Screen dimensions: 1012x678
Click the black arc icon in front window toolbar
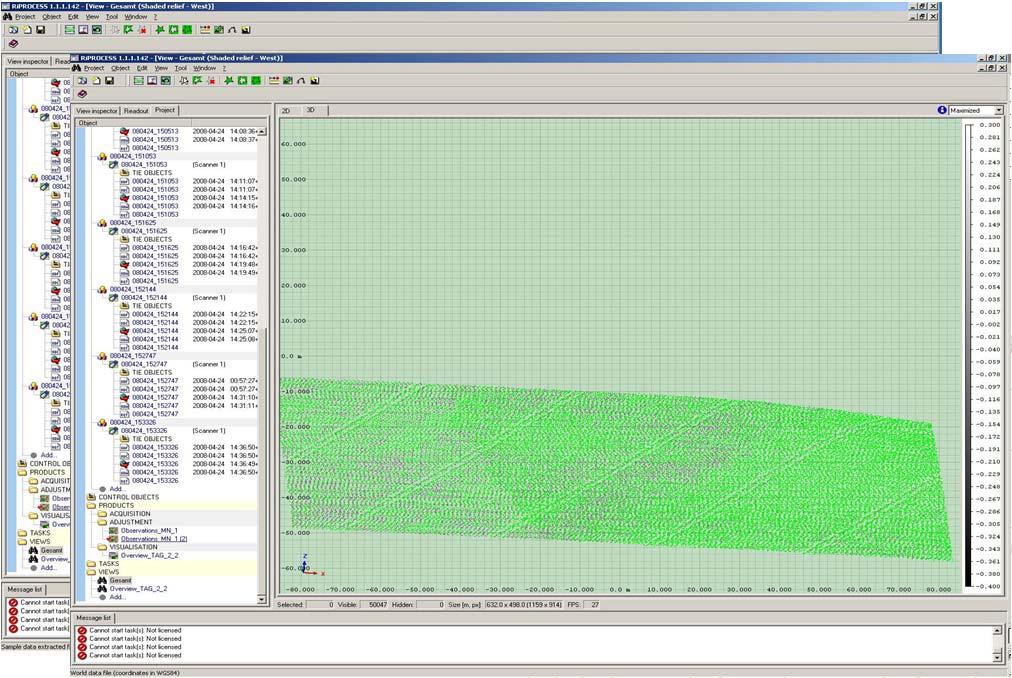coord(301,81)
